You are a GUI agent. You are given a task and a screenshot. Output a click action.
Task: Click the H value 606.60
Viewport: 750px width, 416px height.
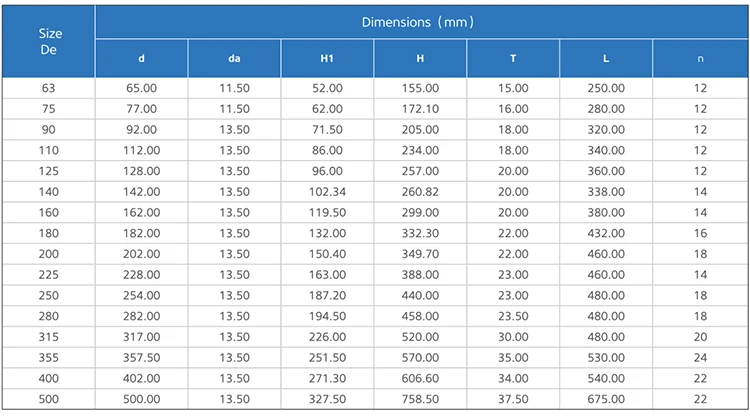click(x=420, y=379)
